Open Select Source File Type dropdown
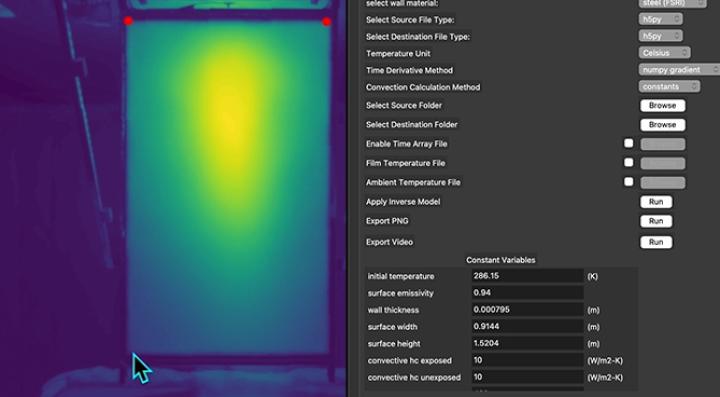 pyautogui.click(x=660, y=19)
